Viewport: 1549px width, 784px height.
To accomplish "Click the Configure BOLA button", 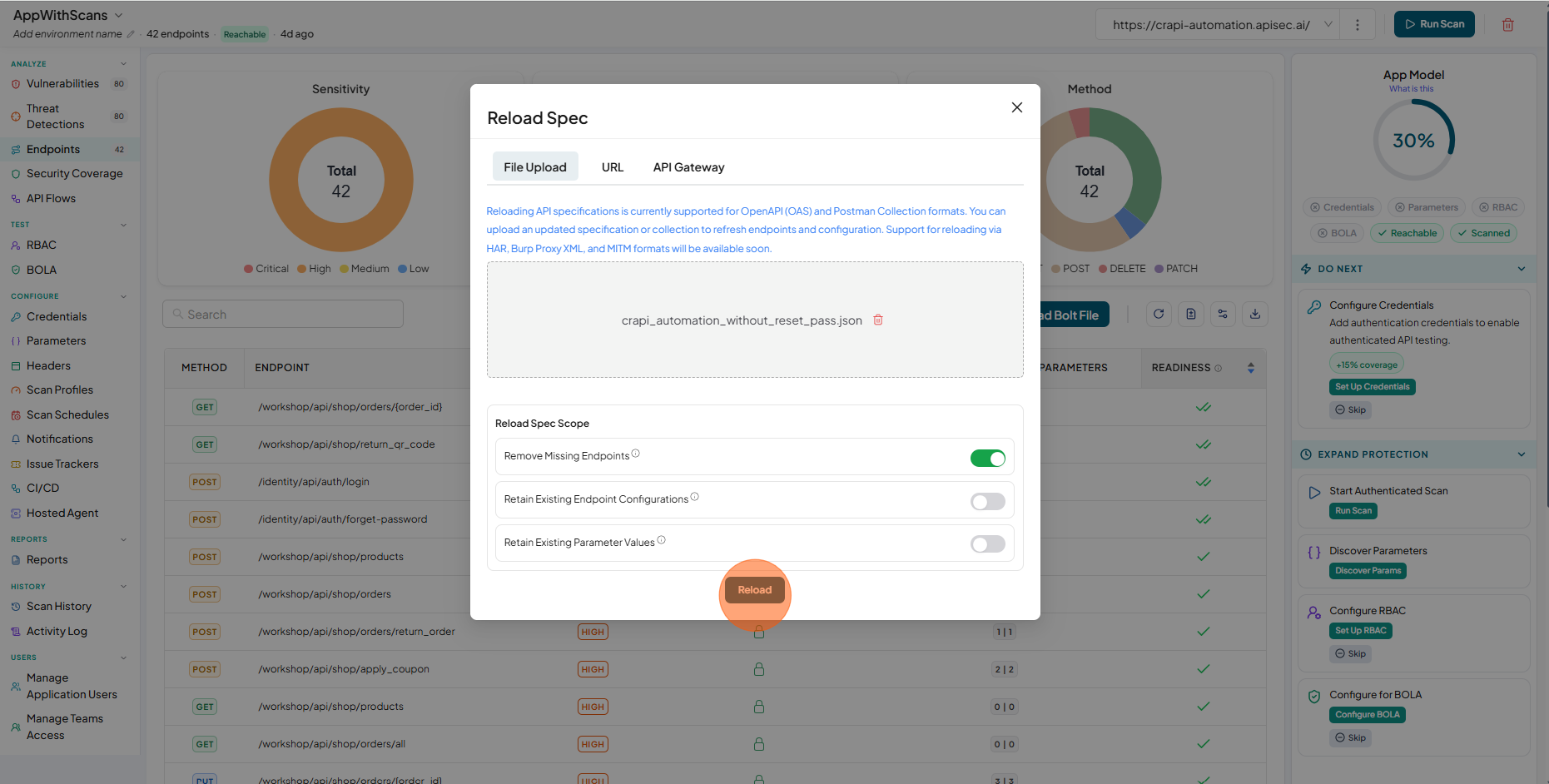I will click(1367, 715).
